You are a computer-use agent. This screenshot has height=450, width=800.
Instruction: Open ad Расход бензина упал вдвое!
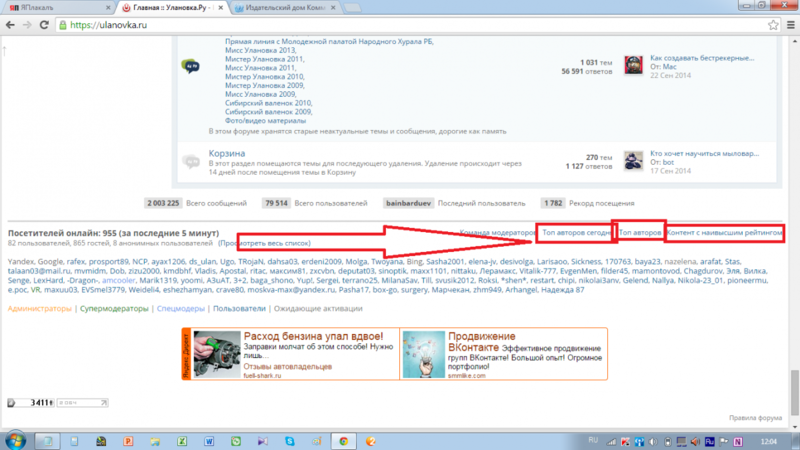(x=313, y=336)
